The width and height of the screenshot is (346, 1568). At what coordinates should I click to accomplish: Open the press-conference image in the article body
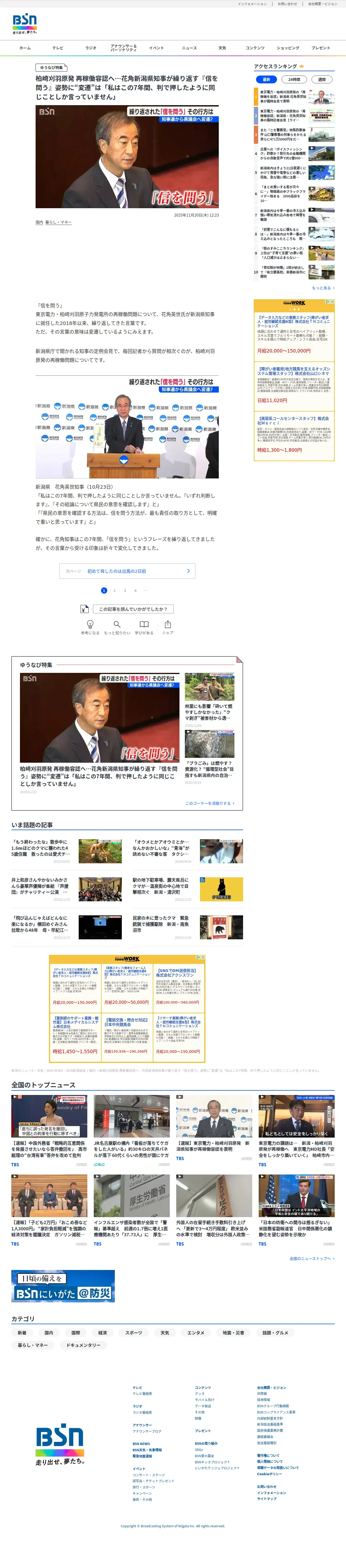point(127,427)
